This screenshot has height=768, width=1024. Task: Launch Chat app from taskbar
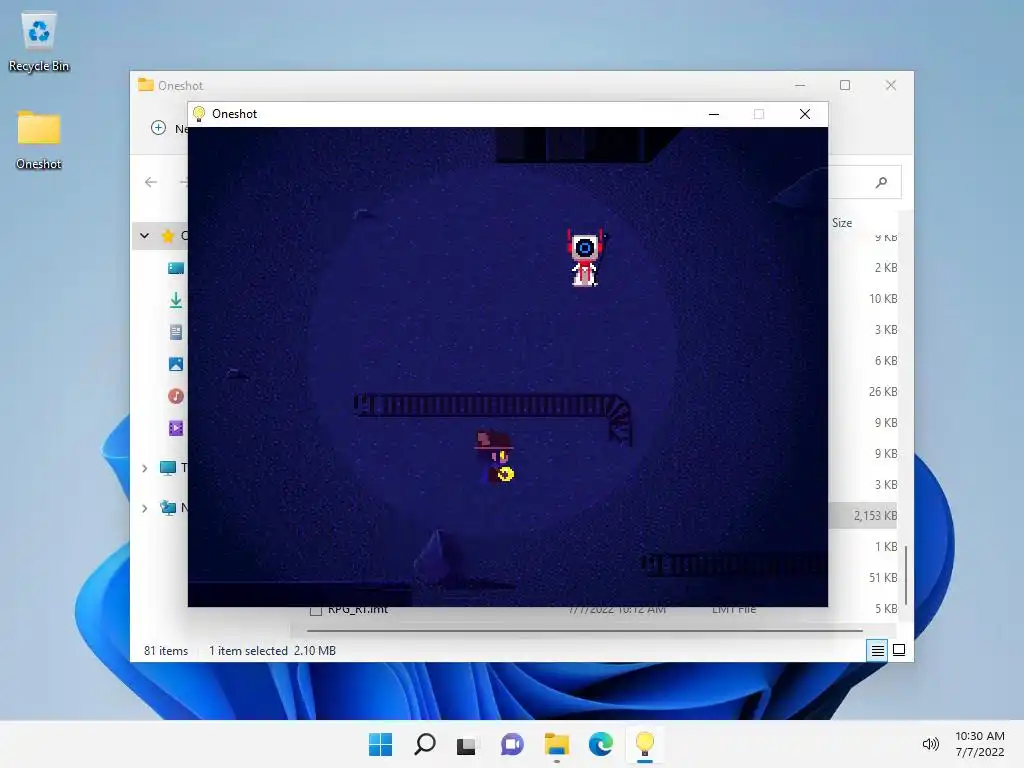pyautogui.click(x=512, y=744)
